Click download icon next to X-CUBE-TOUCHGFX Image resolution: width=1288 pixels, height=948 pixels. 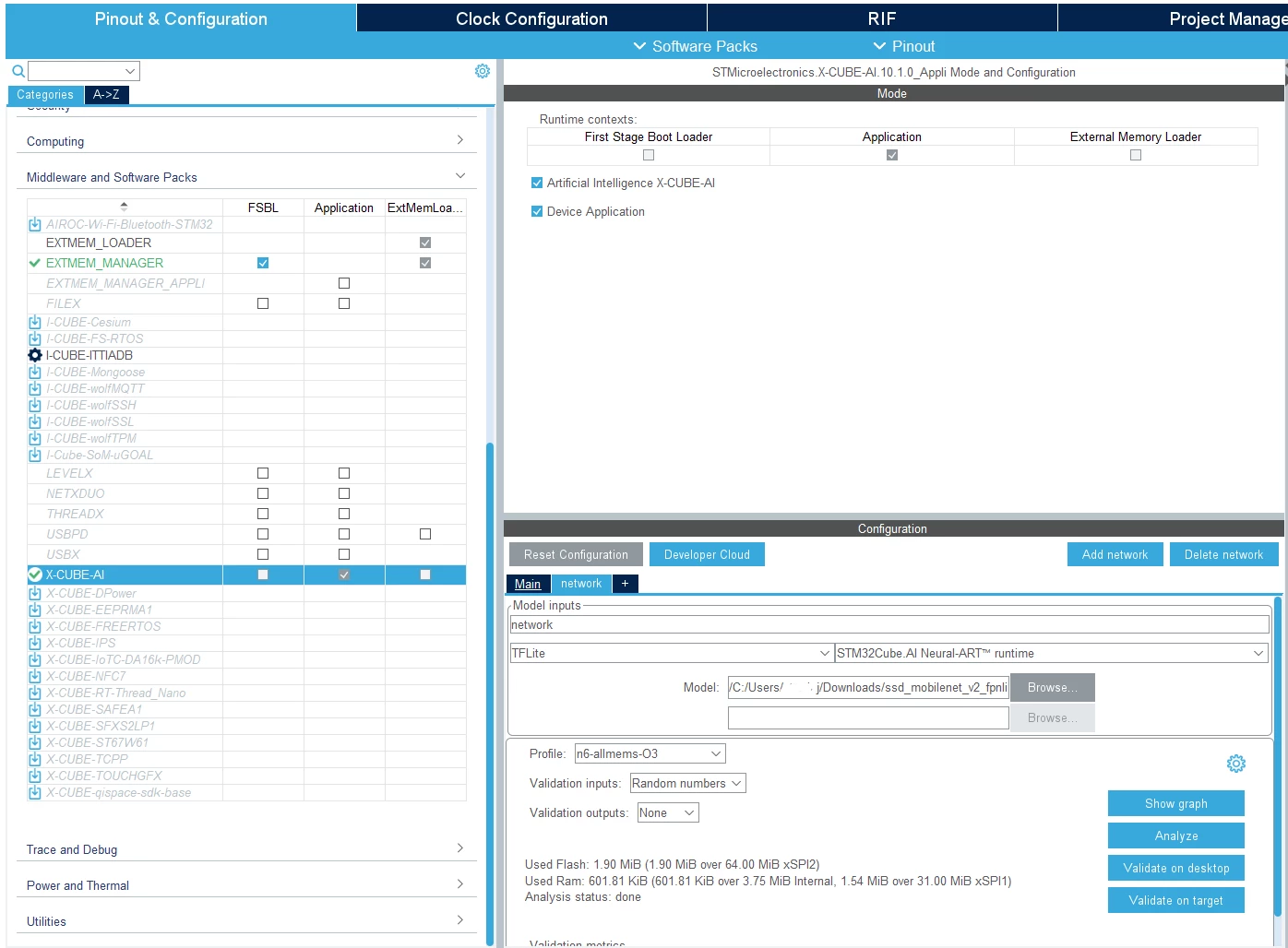[35, 776]
